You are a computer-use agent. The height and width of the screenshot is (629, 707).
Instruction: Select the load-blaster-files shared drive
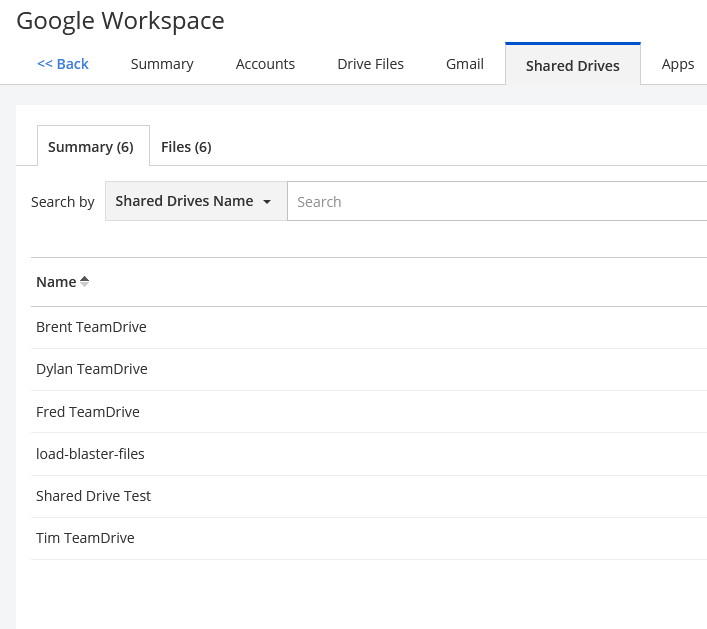pos(369,454)
